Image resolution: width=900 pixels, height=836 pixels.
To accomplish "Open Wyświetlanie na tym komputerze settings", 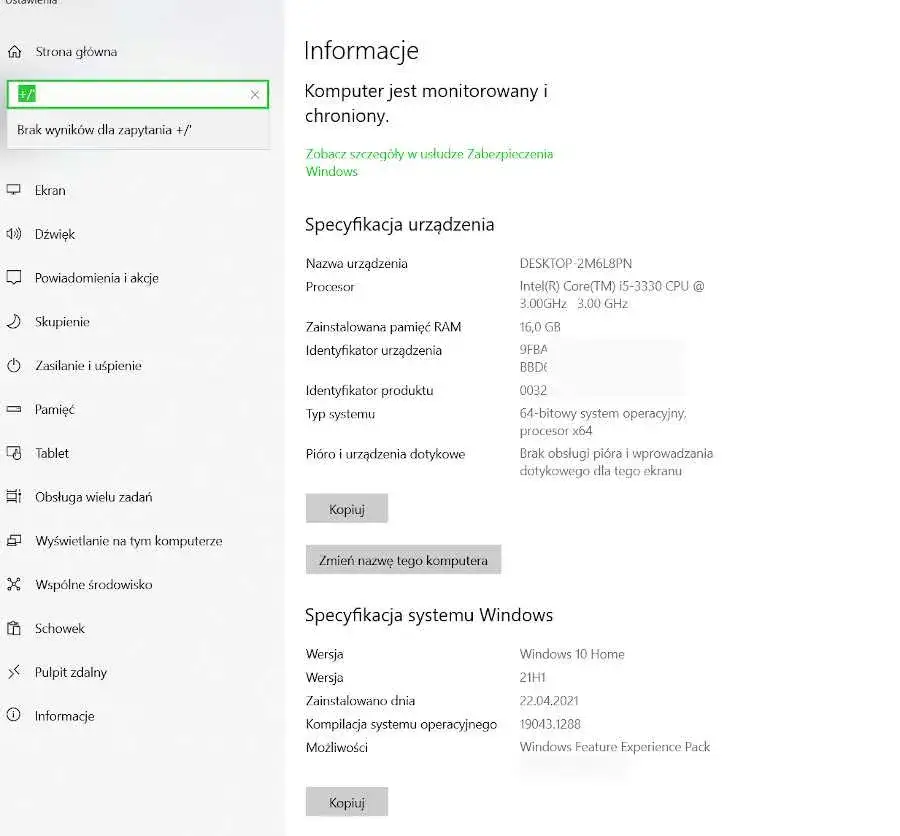I will 128,541.
